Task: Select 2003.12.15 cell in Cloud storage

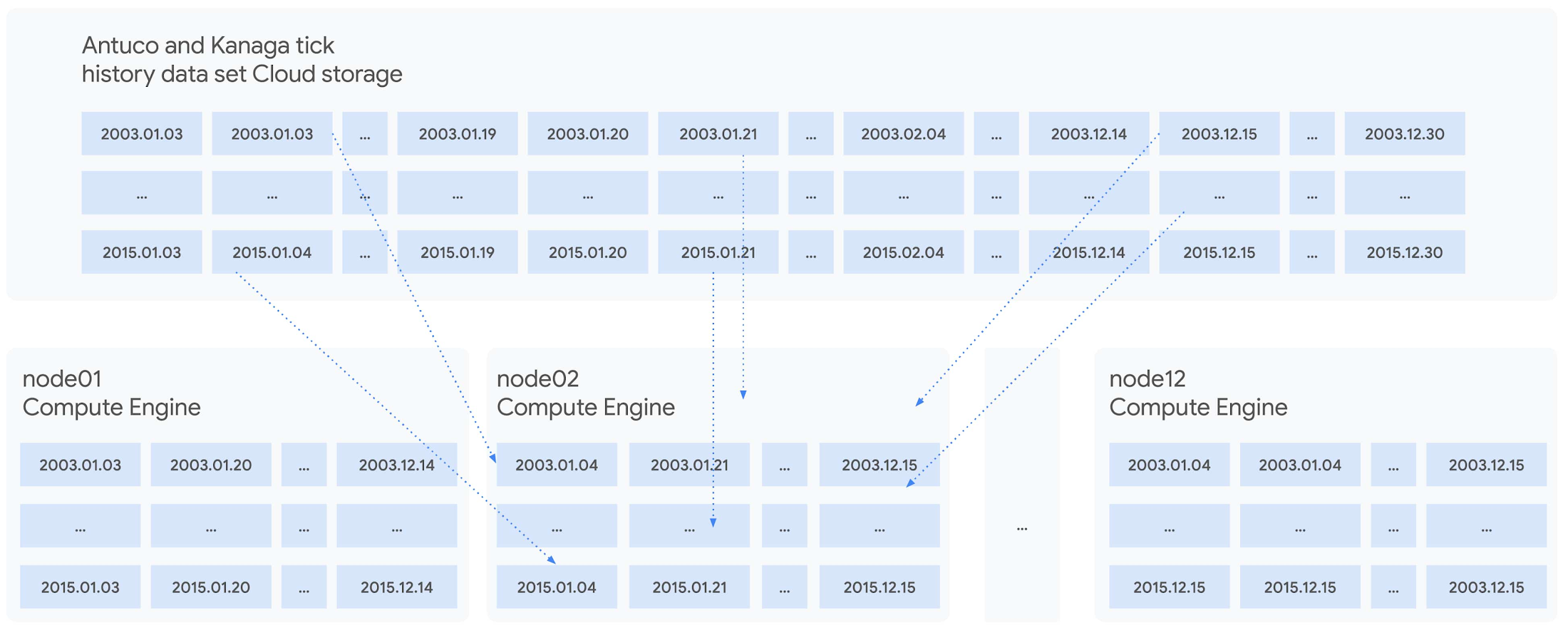Action: click(1219, 133)
